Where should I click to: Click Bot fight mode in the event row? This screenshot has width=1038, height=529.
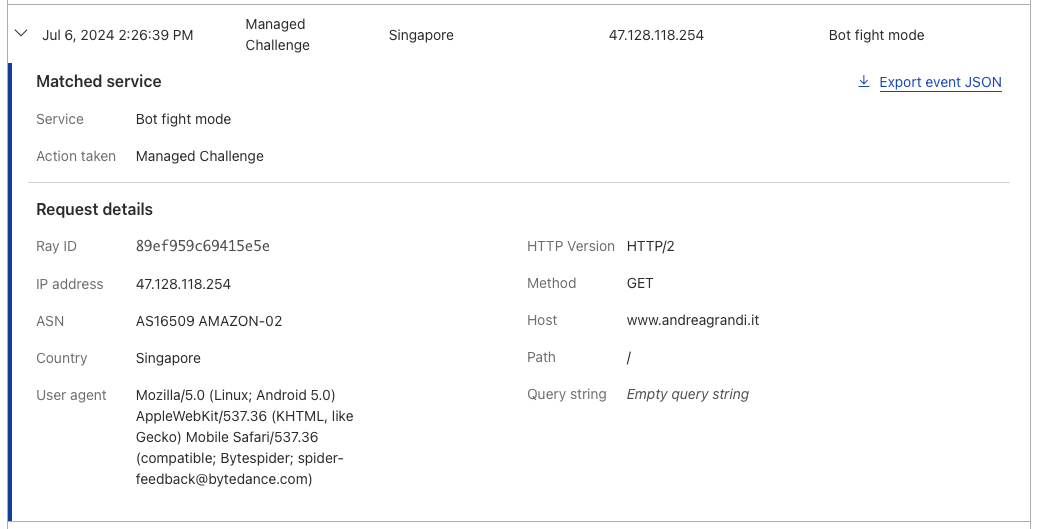click(x=876, y=35)
